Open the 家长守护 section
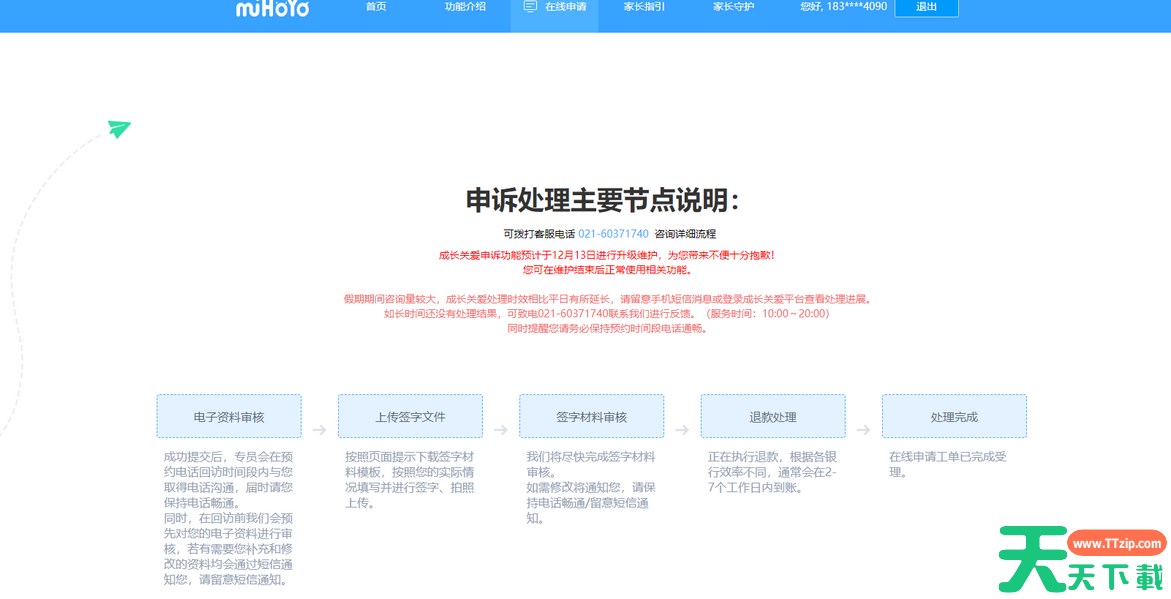 [735, 6]
